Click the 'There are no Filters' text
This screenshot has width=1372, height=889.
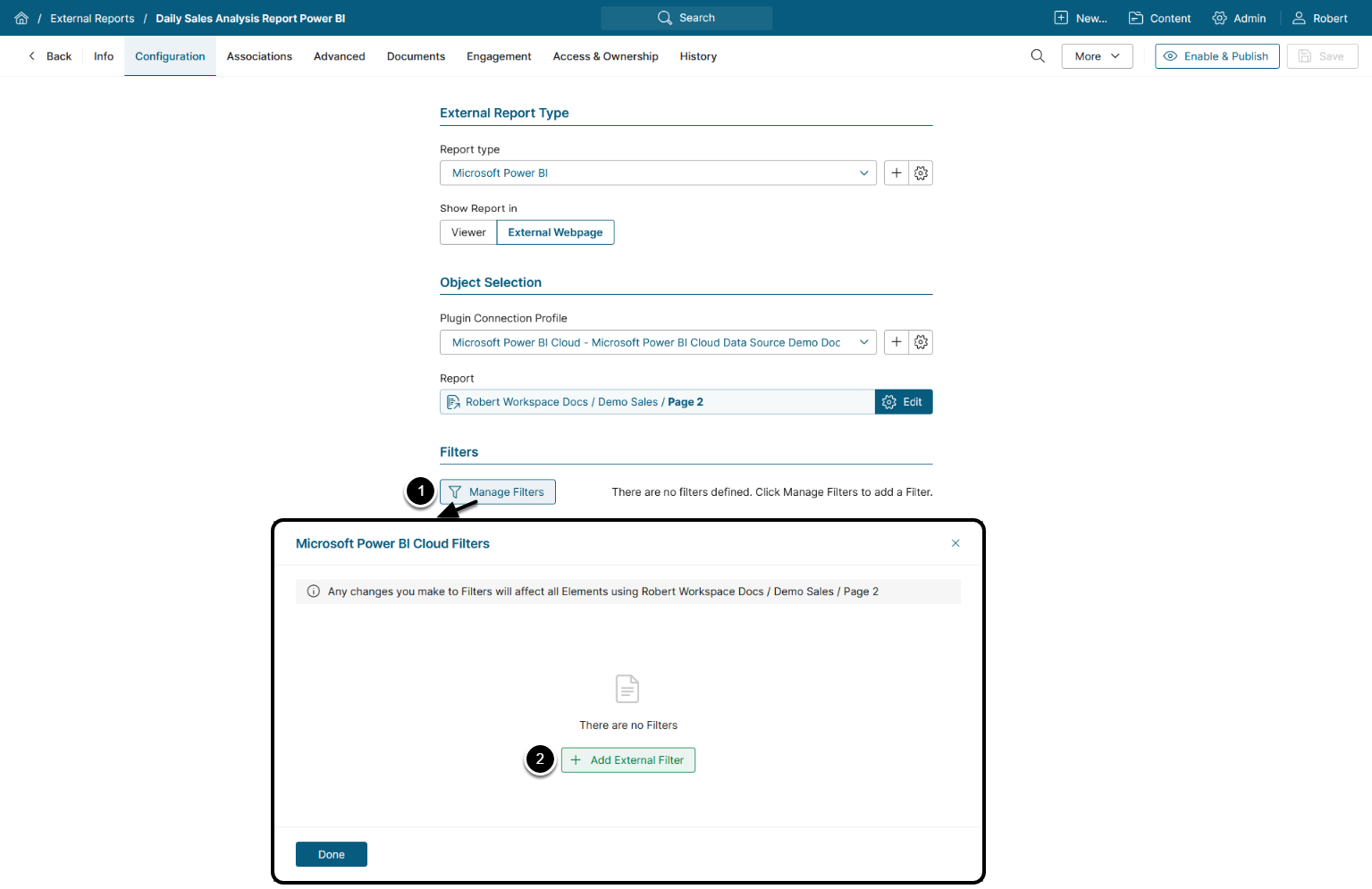(628, 725)
